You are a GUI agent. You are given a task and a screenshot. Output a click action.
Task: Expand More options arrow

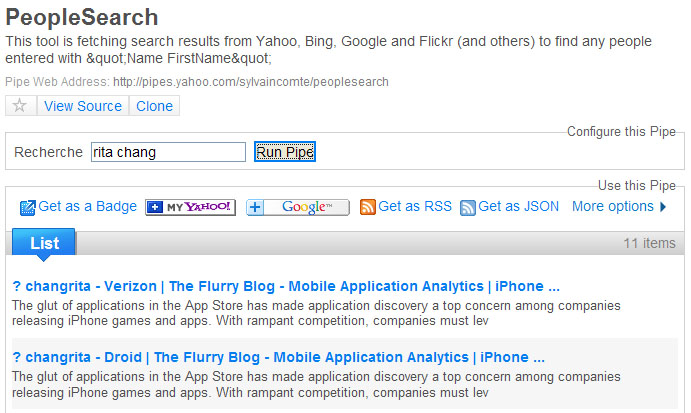click(x=663, y=207)
